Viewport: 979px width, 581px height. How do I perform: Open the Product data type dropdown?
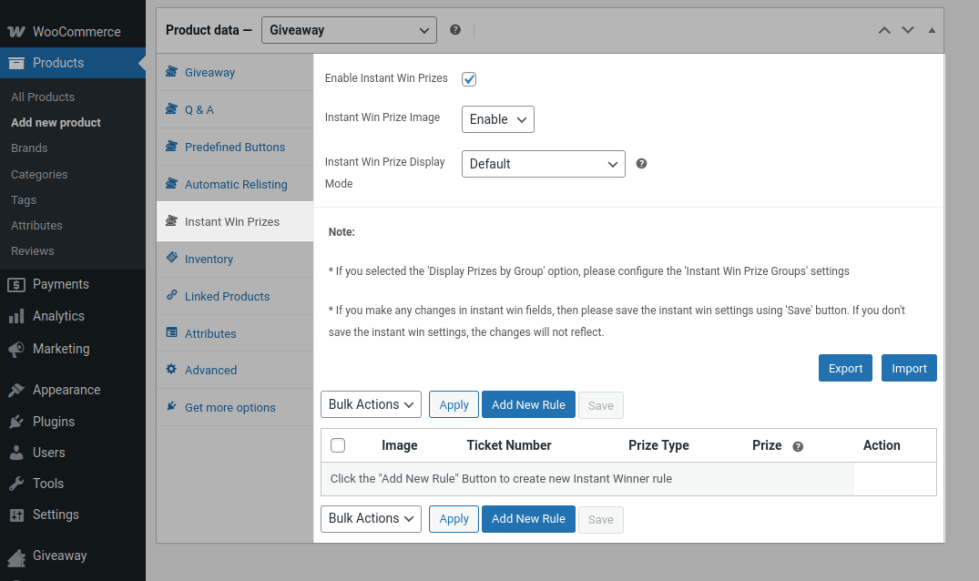(x=349, y=30)
